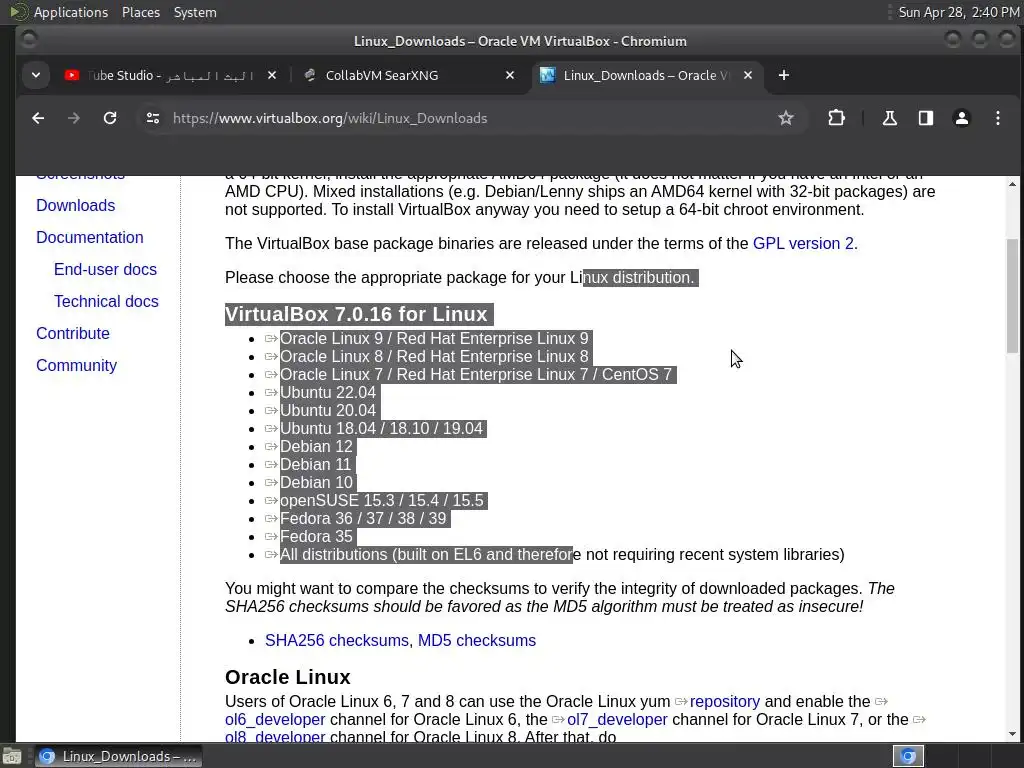The width and height of the screenshot is (1024, 768).
Task: Open the profile avatar menu
Action: pos(961,118)
